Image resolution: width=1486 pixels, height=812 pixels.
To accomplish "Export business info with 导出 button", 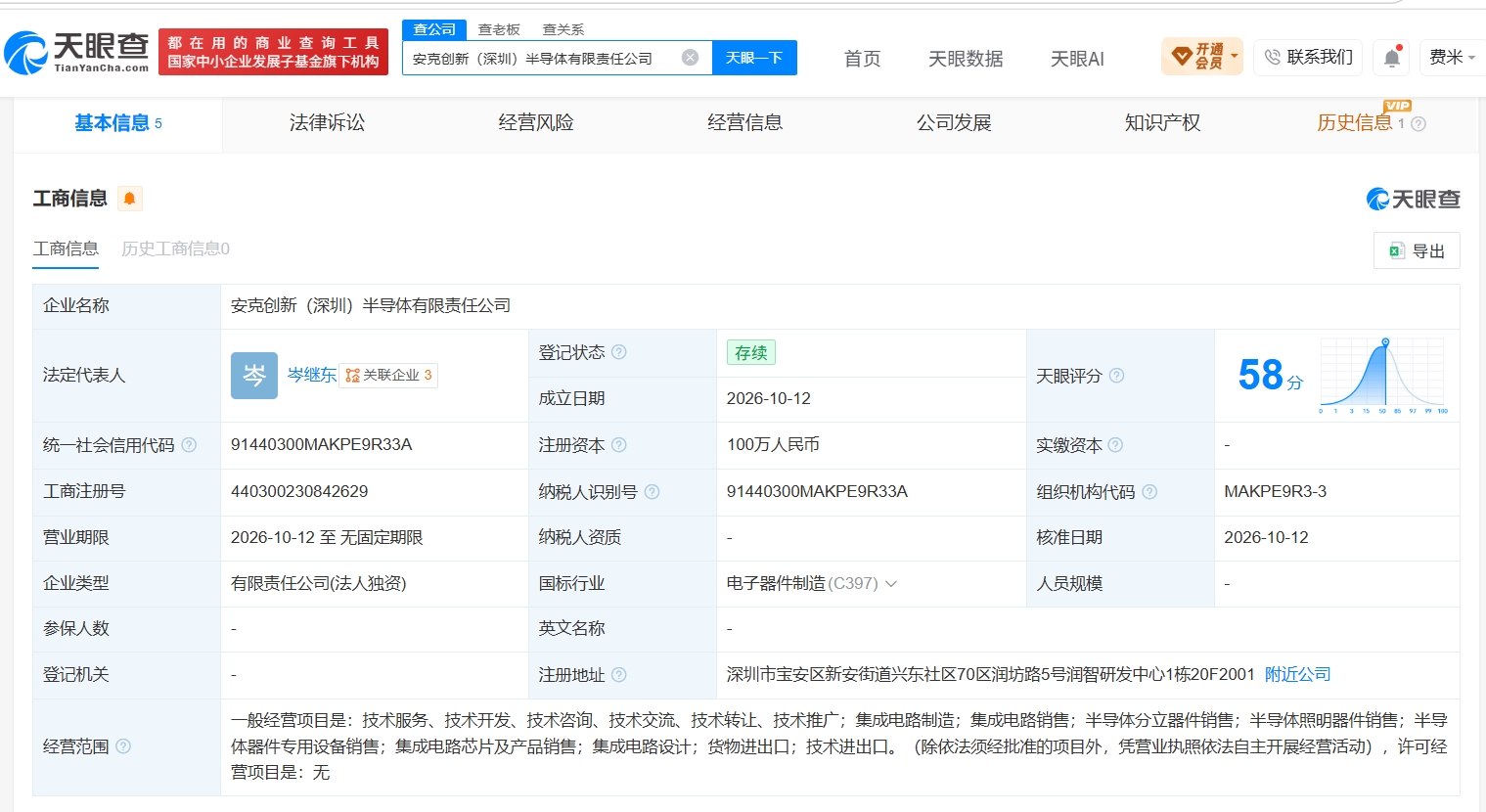I will pyautogui.click(x=1417, y=250).
